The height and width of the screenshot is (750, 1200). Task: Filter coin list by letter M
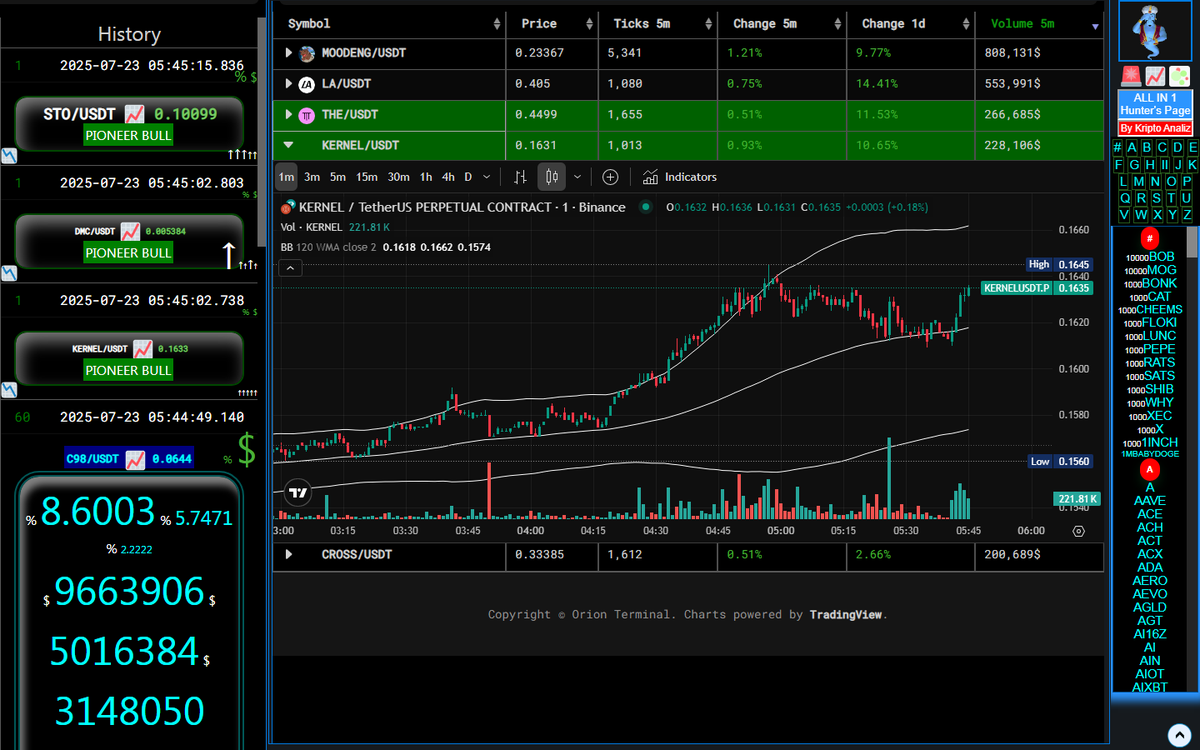point(1139,182)
